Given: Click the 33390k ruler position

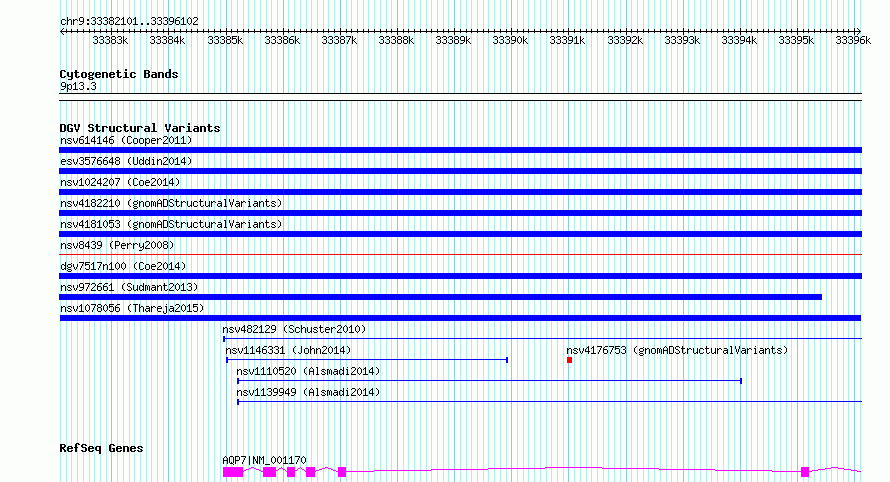Looking at the screenshot, I should [x=510, y=40].
